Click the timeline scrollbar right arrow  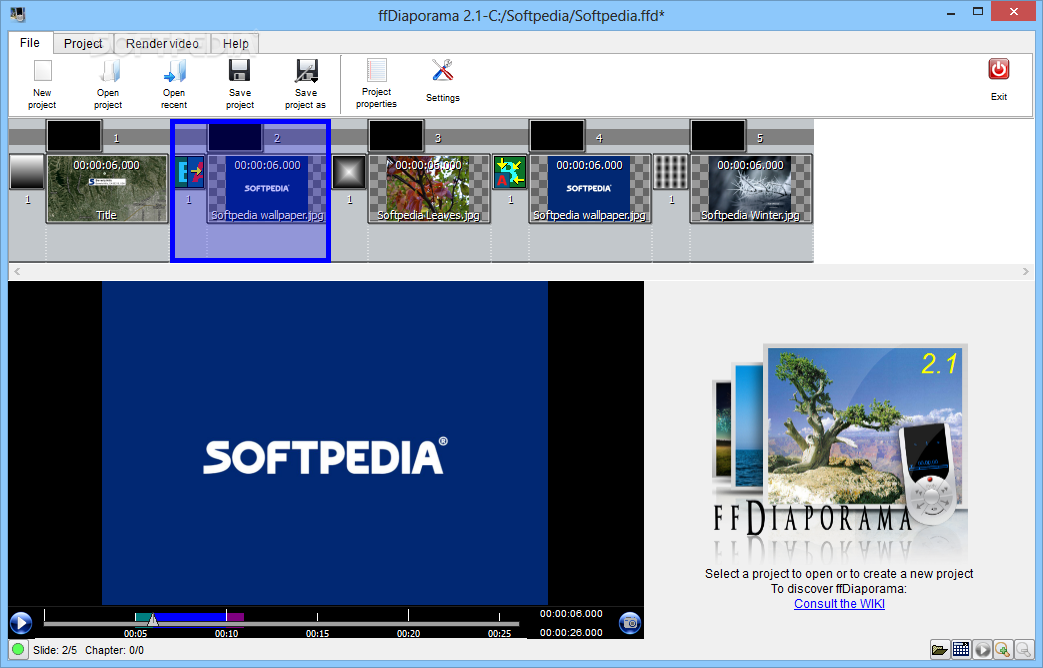pos(1025,271)
